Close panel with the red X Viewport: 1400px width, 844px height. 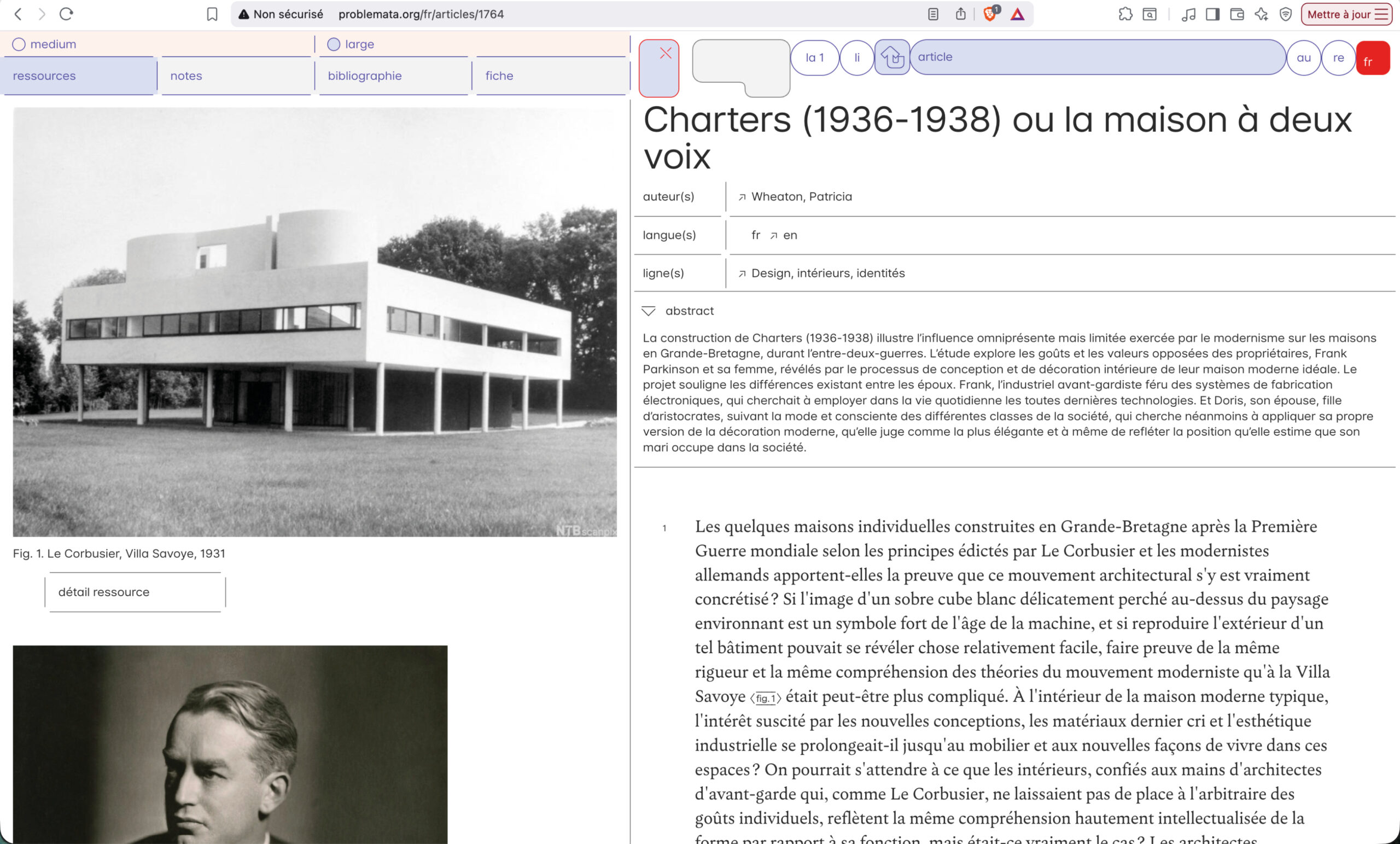(666, 54)
